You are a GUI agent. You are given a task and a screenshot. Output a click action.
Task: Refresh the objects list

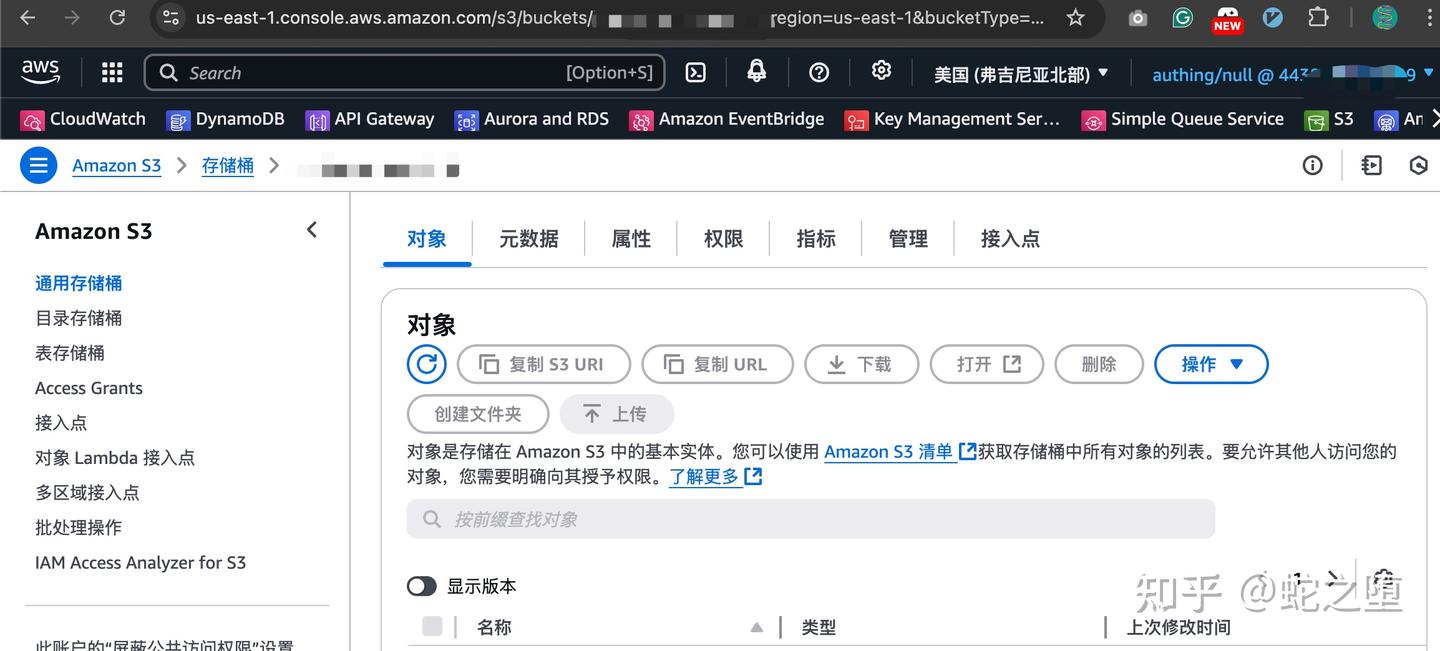tap(427, 364)
